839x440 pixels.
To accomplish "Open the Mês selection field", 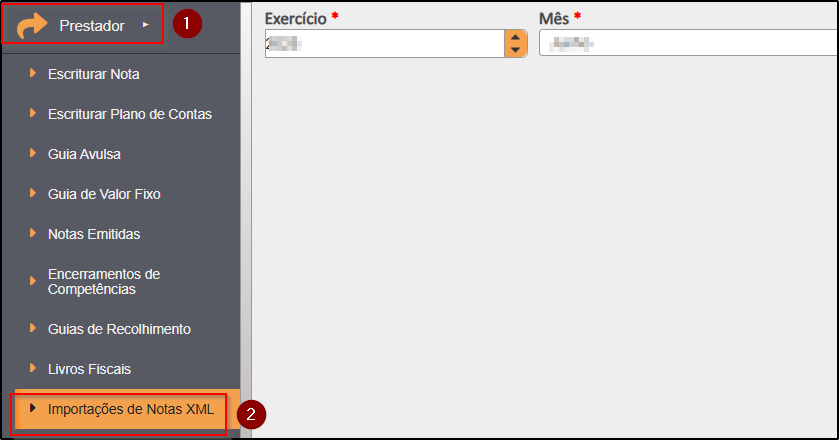I will (x=688, y=43).
